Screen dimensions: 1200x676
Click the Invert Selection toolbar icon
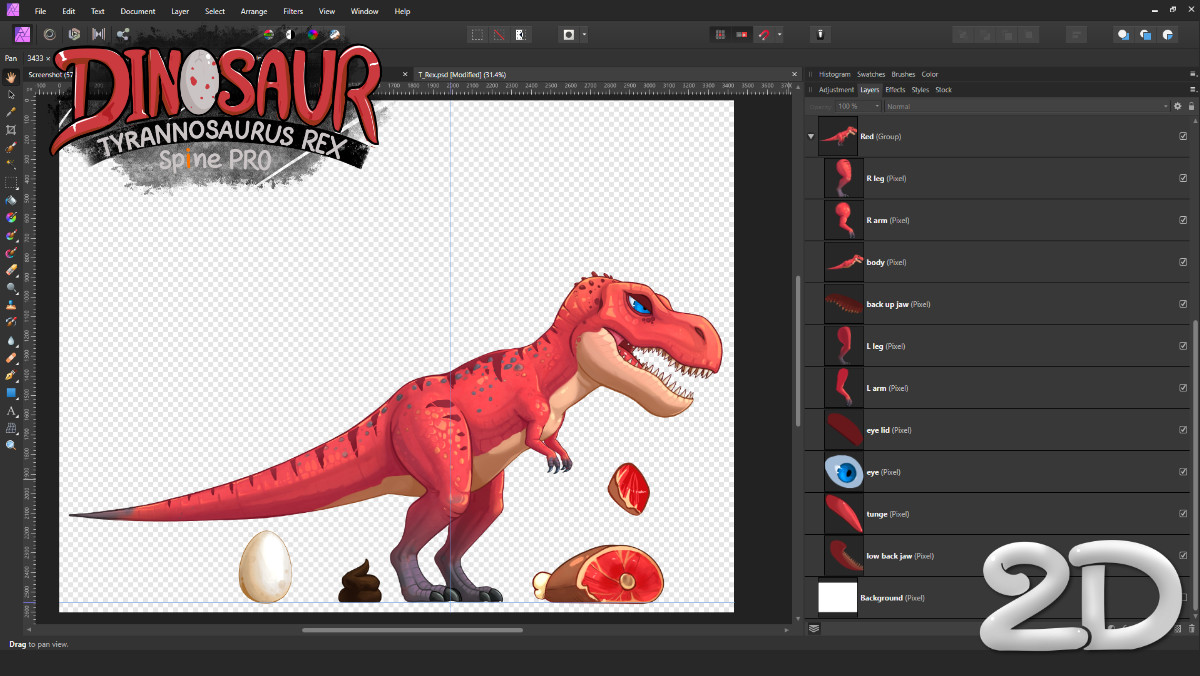coord(521,34)
